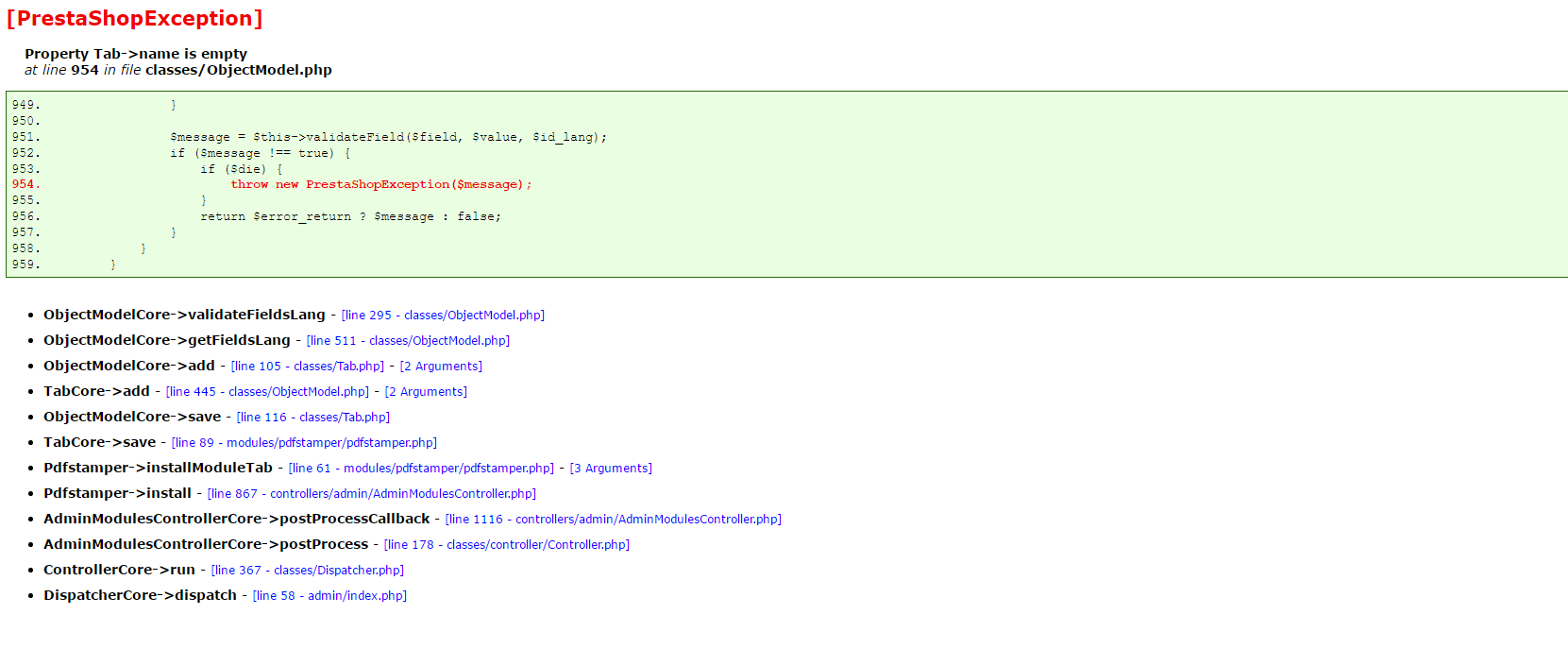Click 'at line 954 in file classes/ObjectModel.php' text
This screenshot has width=1568, height=666.
click(x=178, y=70)
